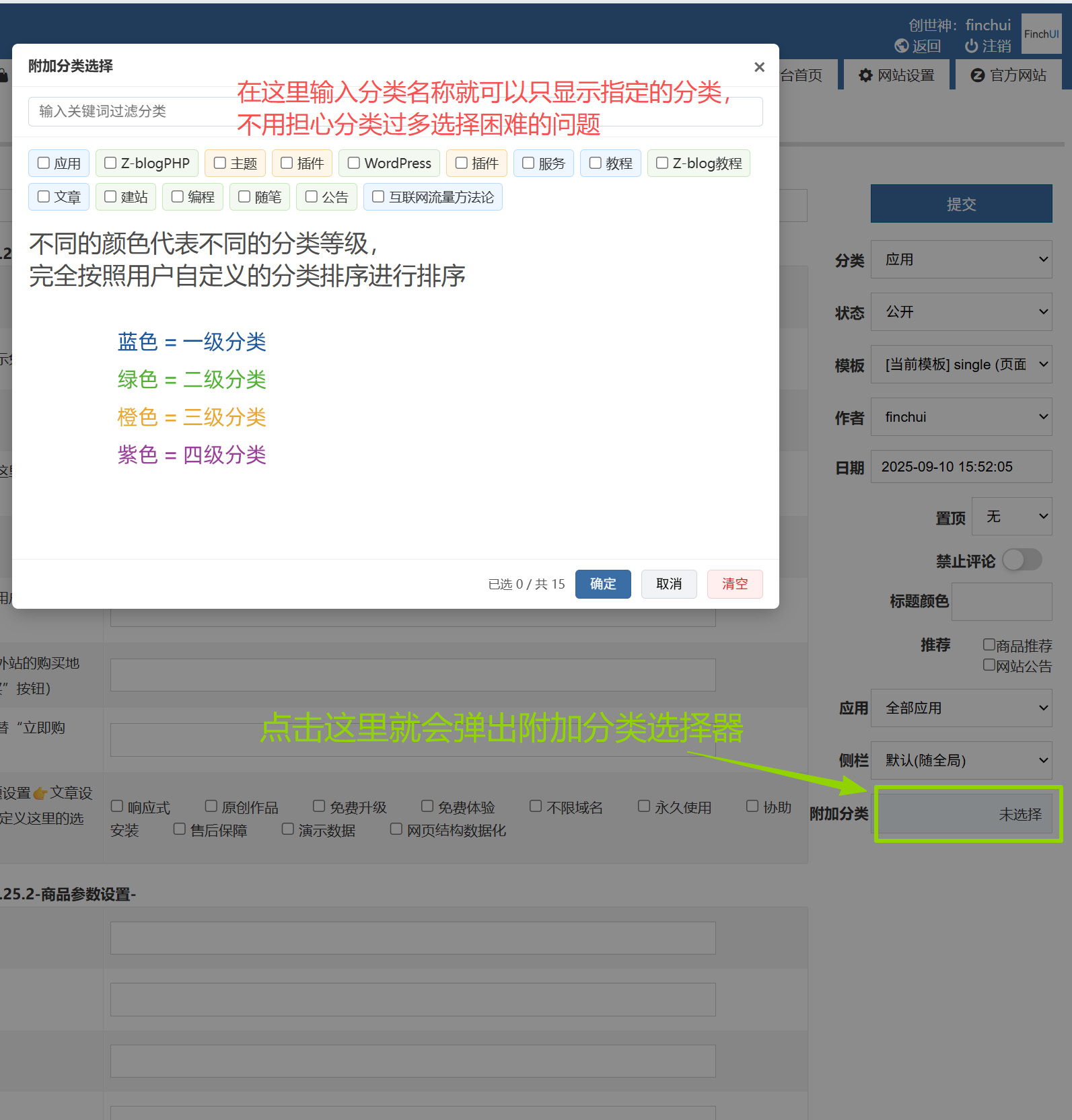Open the 官方网站 menu item
The height and width of the screenshot is (1120, 1072).
point(1009,75)
